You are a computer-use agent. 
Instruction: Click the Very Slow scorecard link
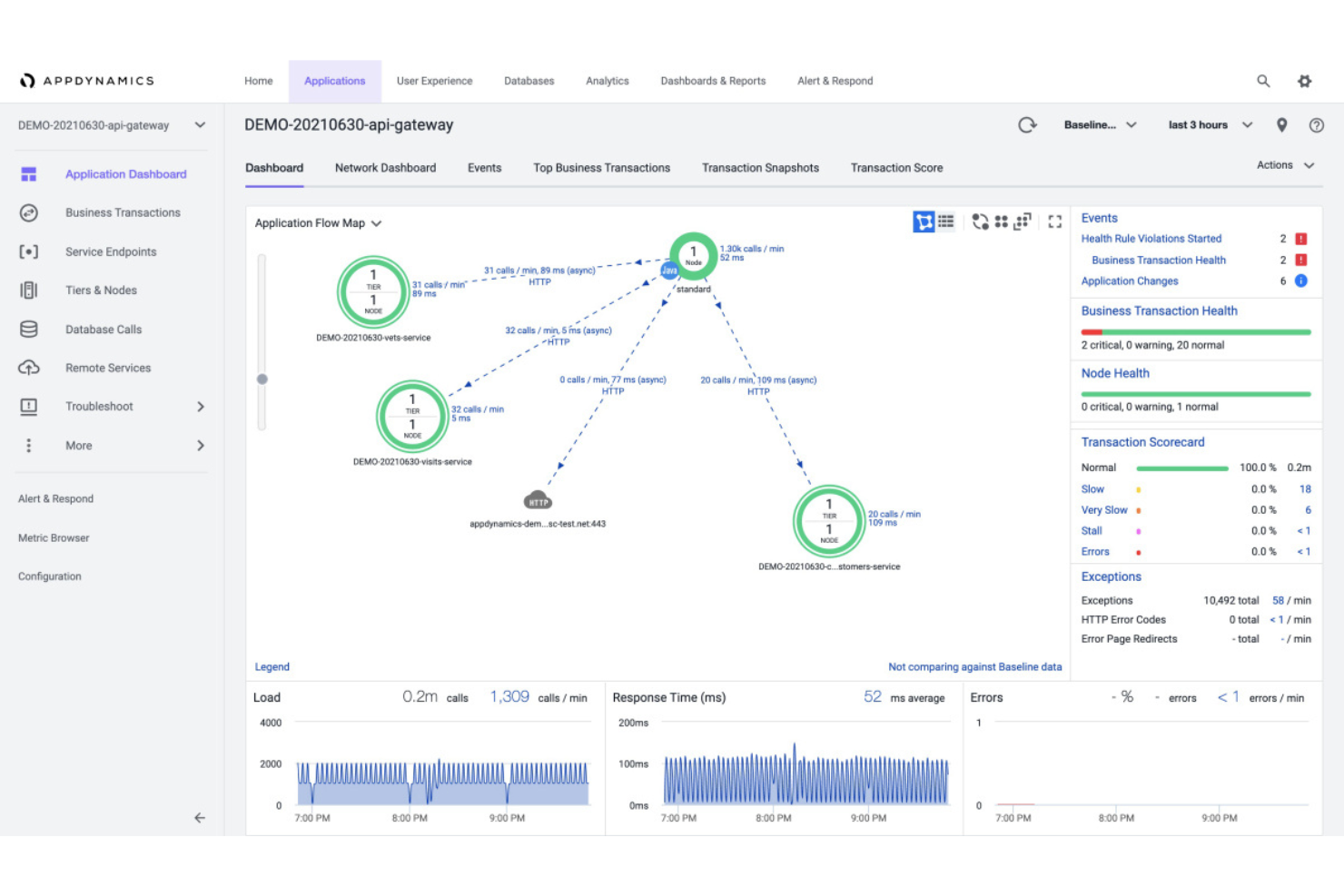coord(1103,510)
